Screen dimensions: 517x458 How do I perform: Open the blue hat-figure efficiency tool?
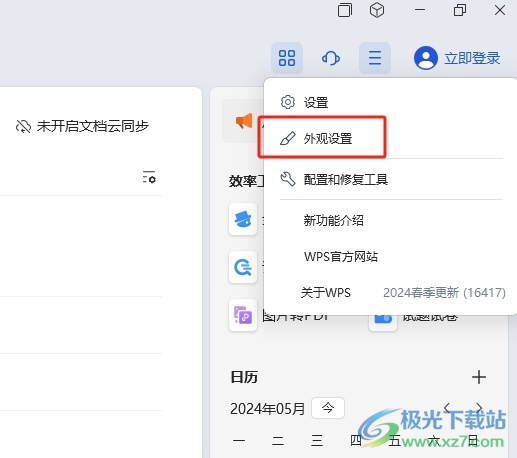[243, 219]
